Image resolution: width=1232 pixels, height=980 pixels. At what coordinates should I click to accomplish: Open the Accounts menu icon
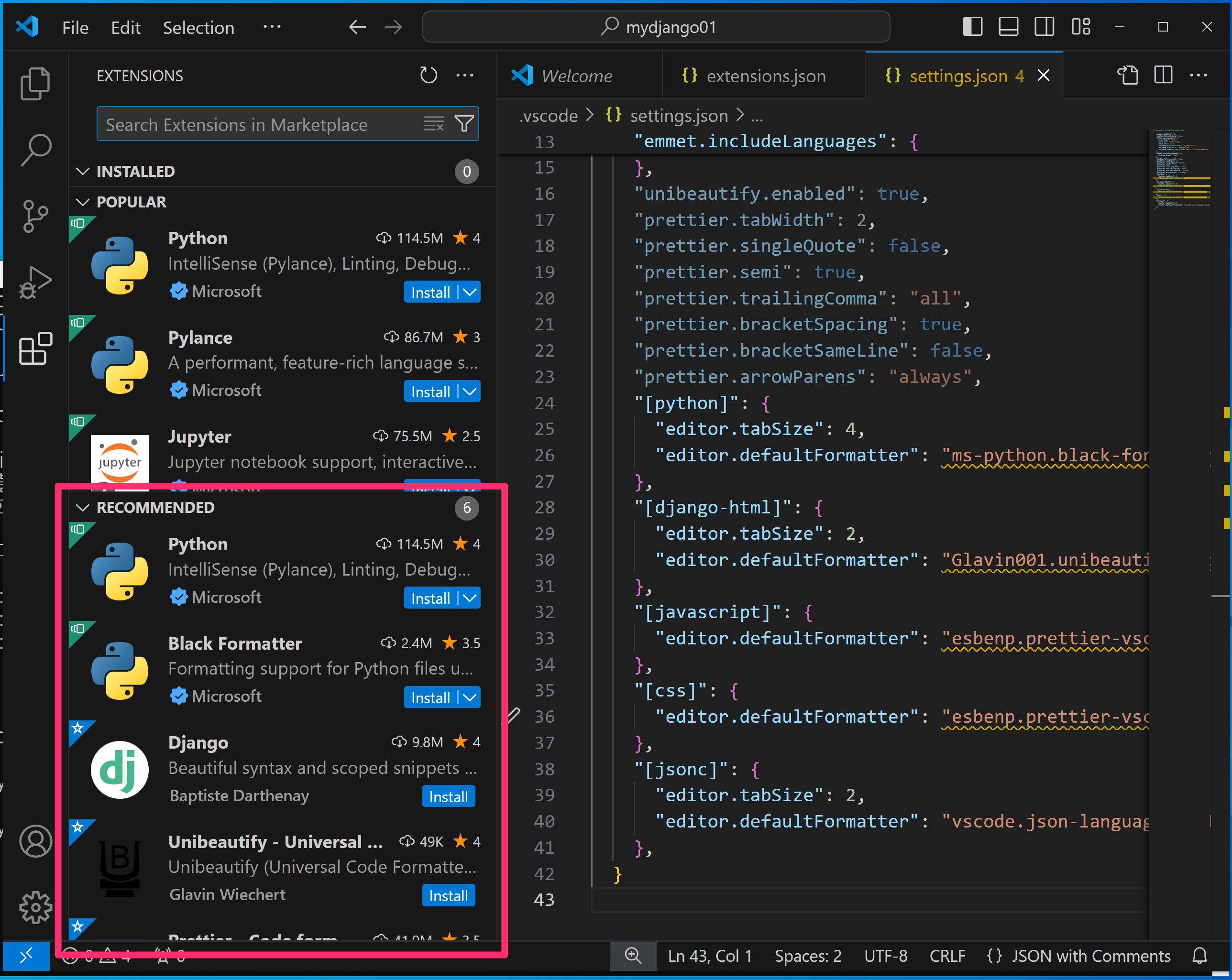35,841
